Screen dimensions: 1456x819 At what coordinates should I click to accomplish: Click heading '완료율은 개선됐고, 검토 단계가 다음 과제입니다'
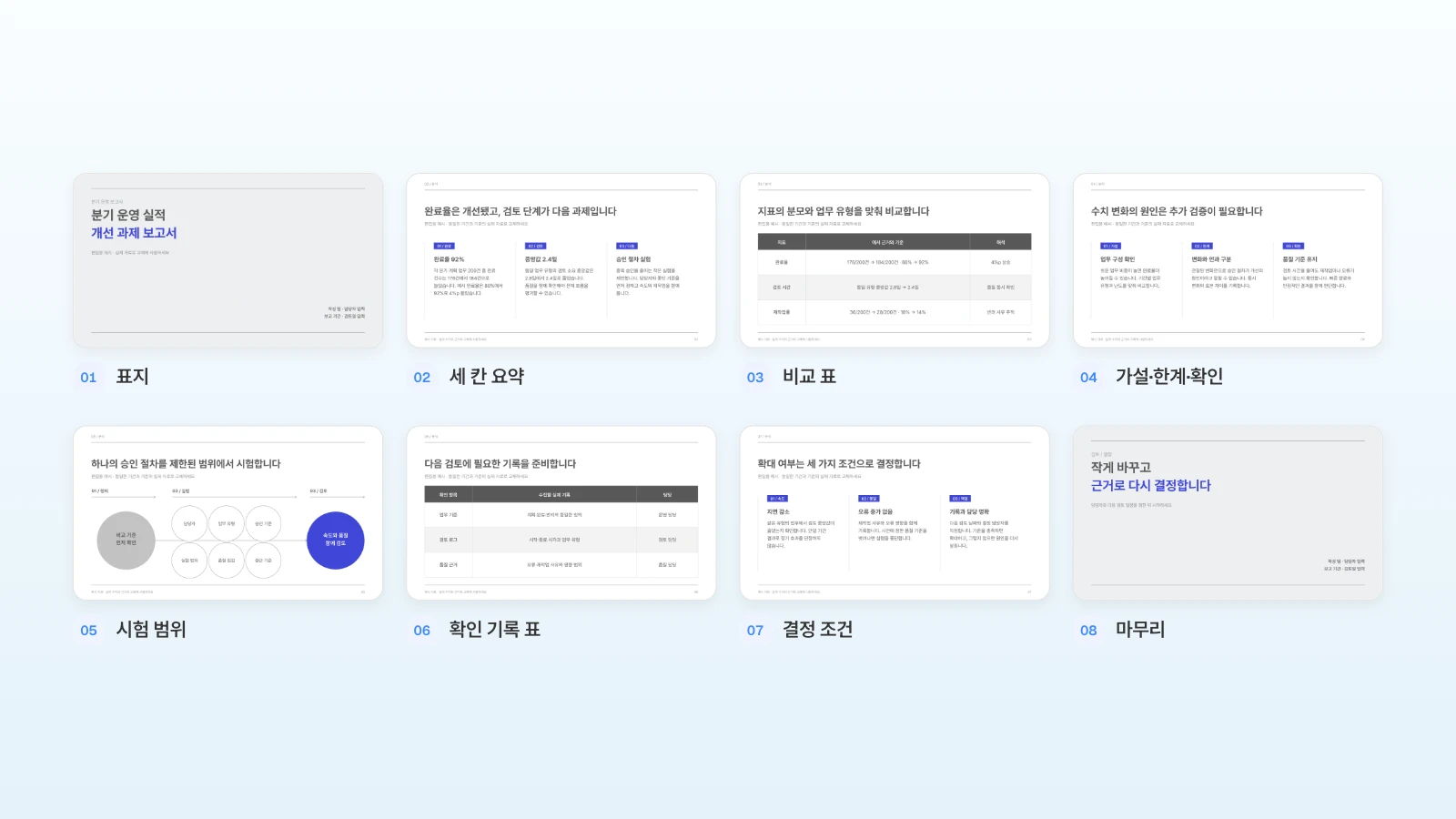click(x=521, y=211)
